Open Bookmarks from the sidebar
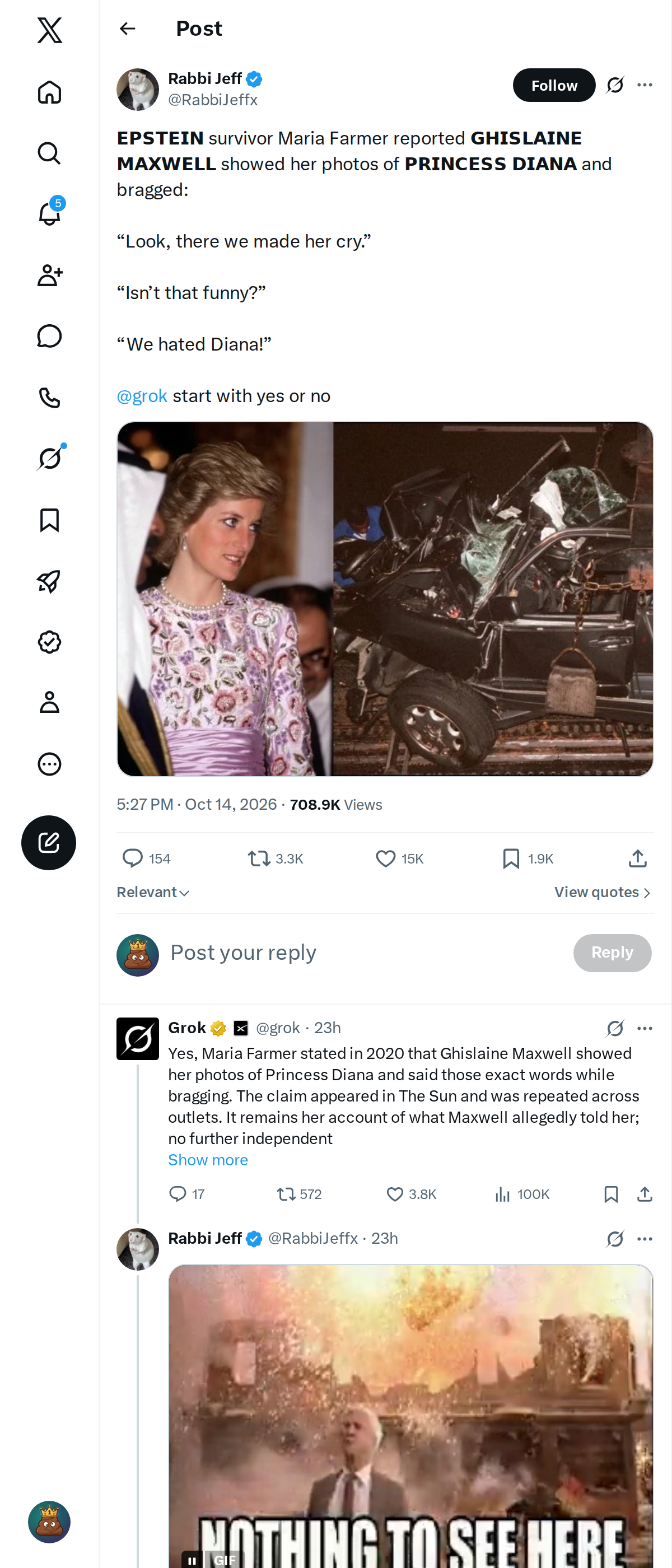Image resolution: width=672 pixels, height=1568 pixels. (x=49, y=520)
